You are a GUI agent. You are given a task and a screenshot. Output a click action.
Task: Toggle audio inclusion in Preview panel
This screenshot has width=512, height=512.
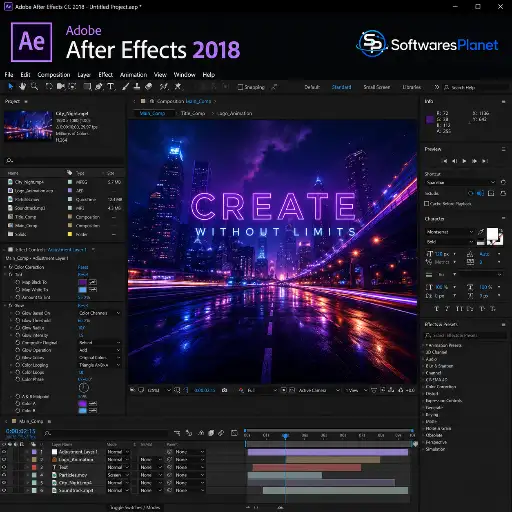[x=481, y=193]
